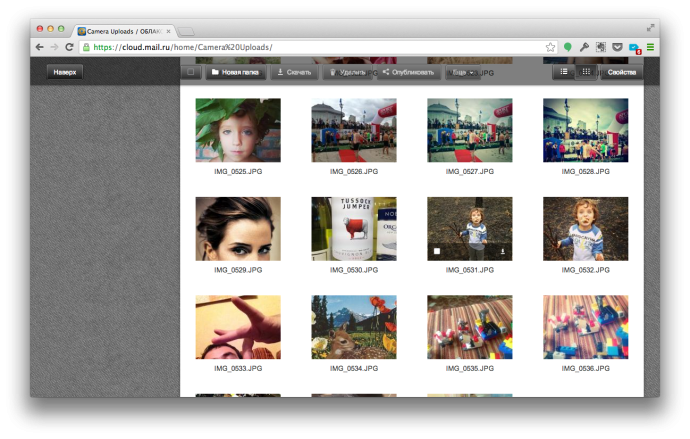The width and height of the screenshot is (690, 439).
Task: Click the green Evernote extension icon
Action: 567,47
